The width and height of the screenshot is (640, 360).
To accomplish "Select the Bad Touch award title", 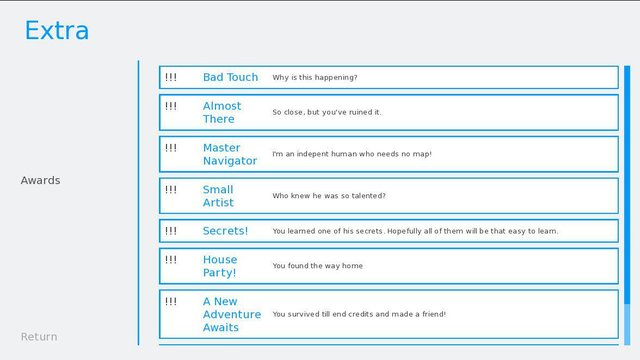I will click(230, 77).
